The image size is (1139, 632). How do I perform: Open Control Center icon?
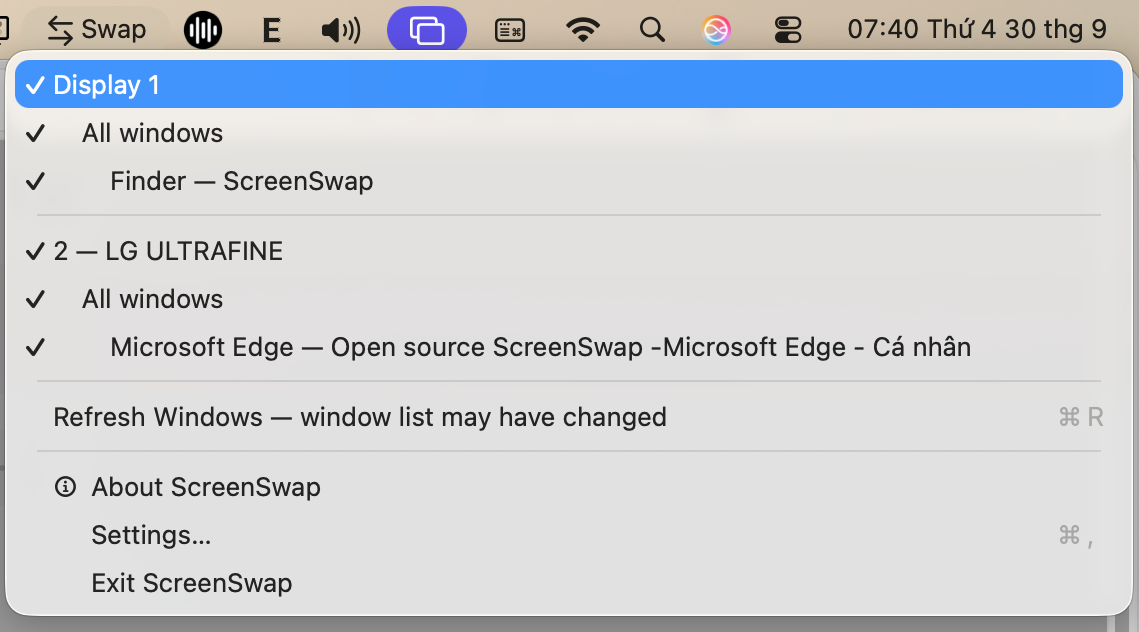(788, 30)
